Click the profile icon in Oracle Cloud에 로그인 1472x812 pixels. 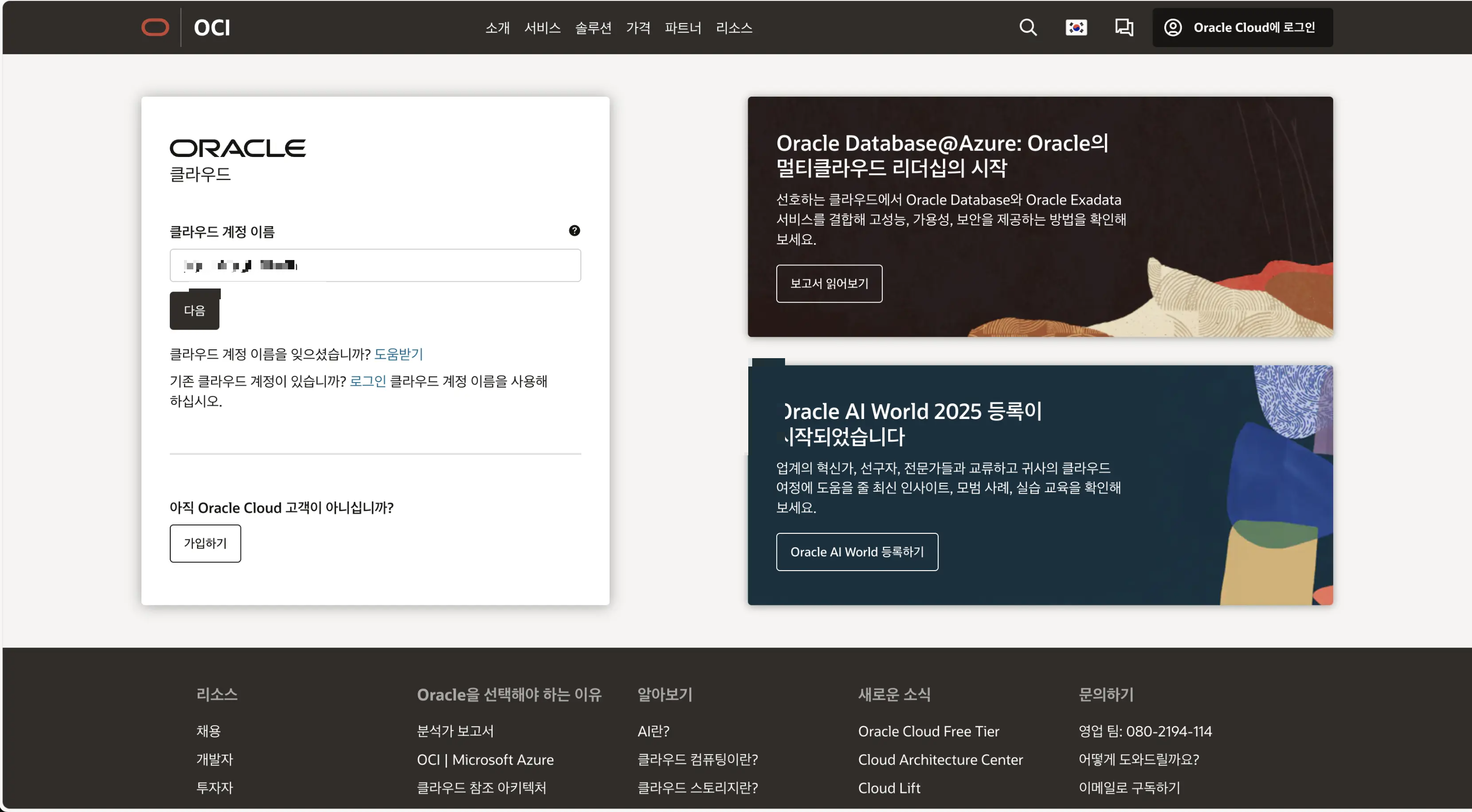1173,27
